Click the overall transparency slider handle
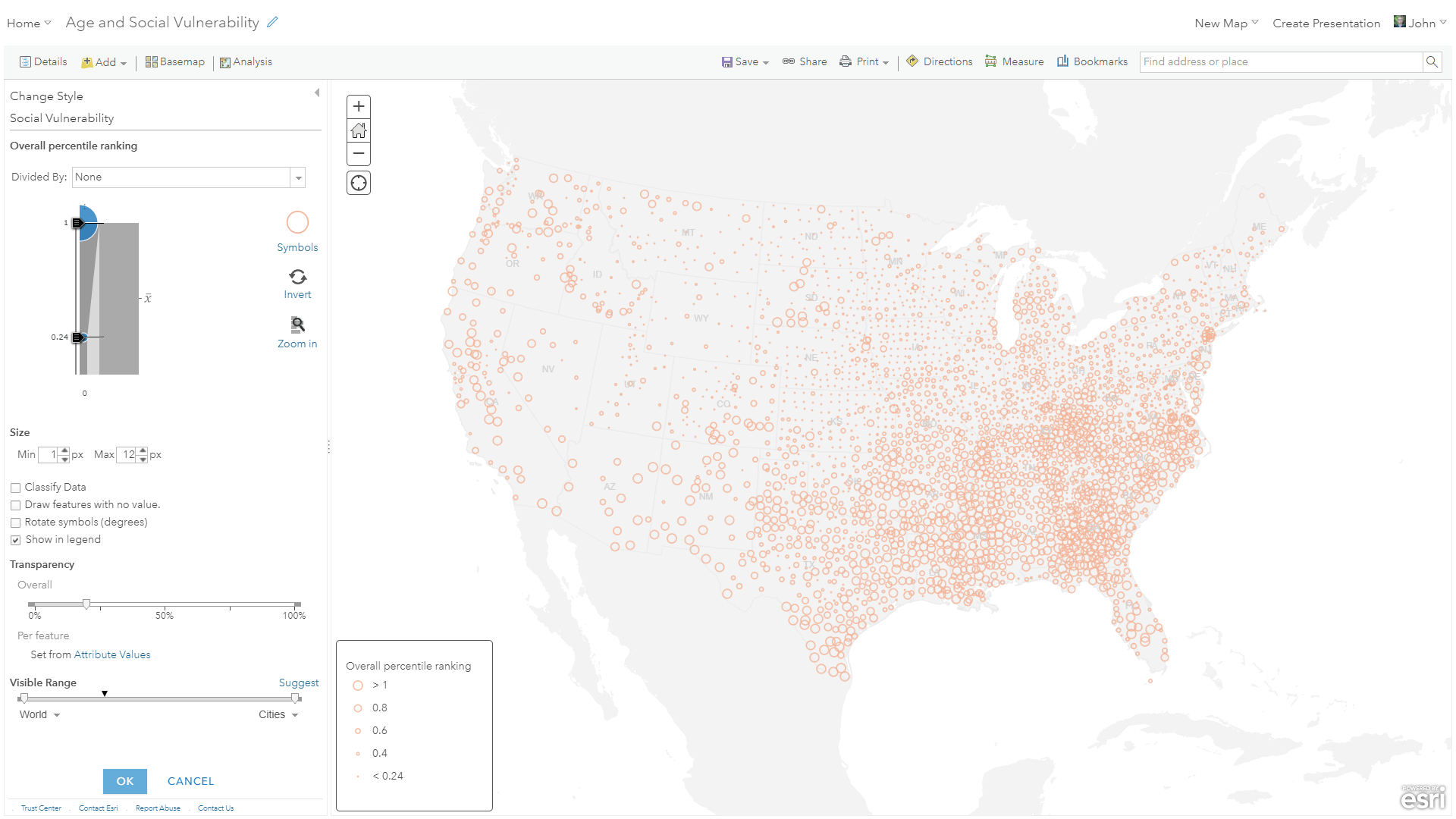 86,604
